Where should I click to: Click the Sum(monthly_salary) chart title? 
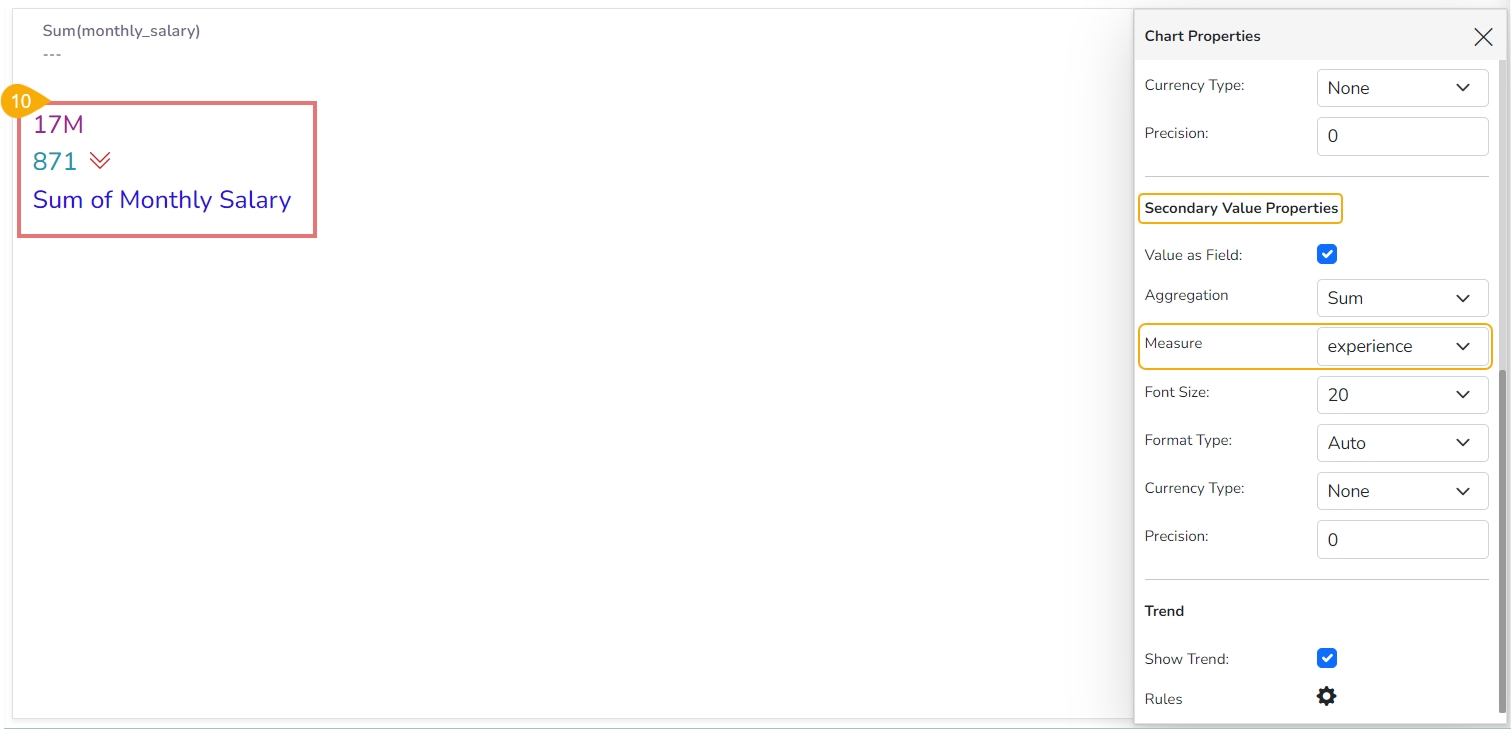pyautogui.click(x=121, y=31)
